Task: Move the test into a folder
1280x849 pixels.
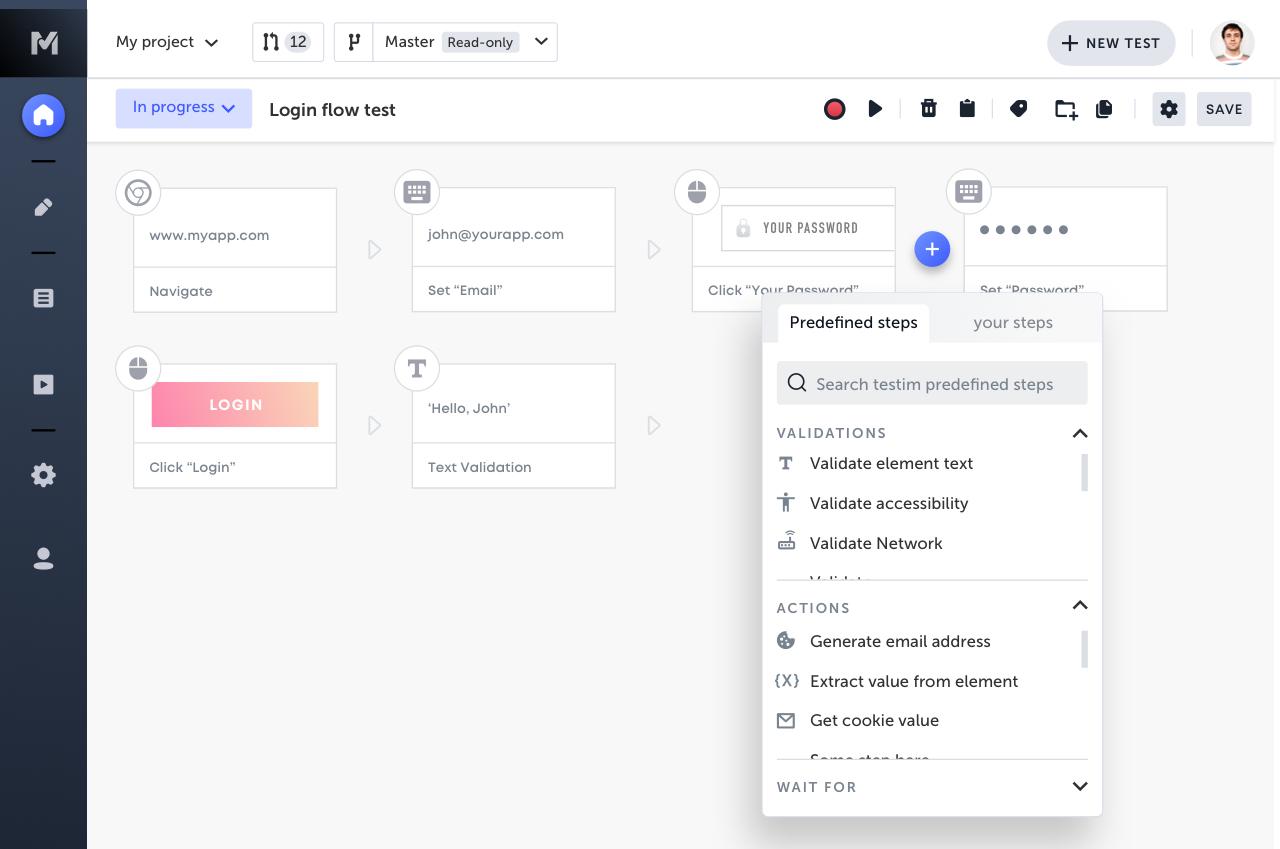Action: tap(1064, 108)
